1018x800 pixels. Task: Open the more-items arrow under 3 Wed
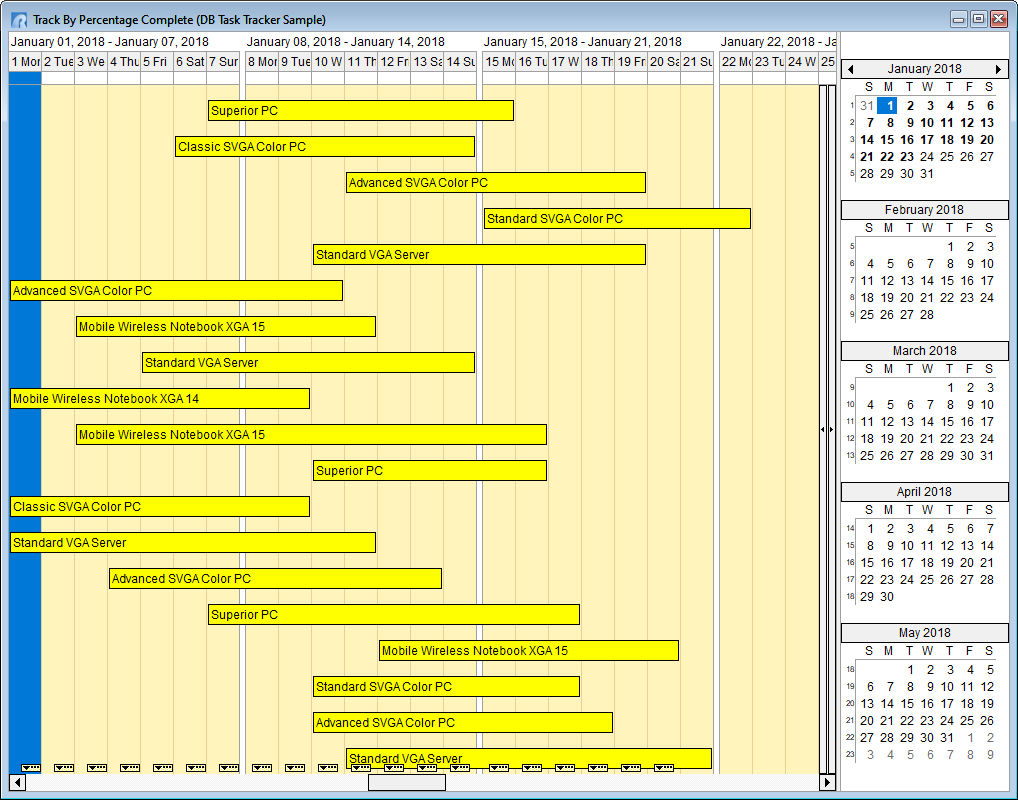point(97,768)
